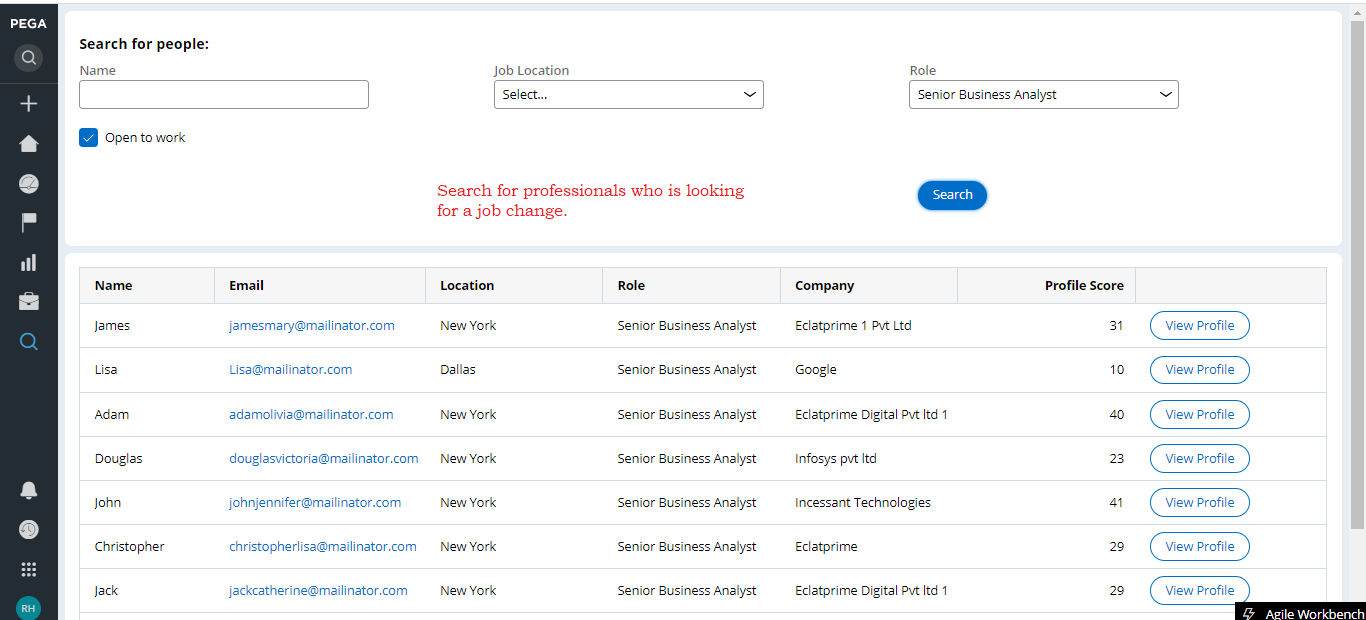Open the apps grid launcher icon

(x=29, y=569)
